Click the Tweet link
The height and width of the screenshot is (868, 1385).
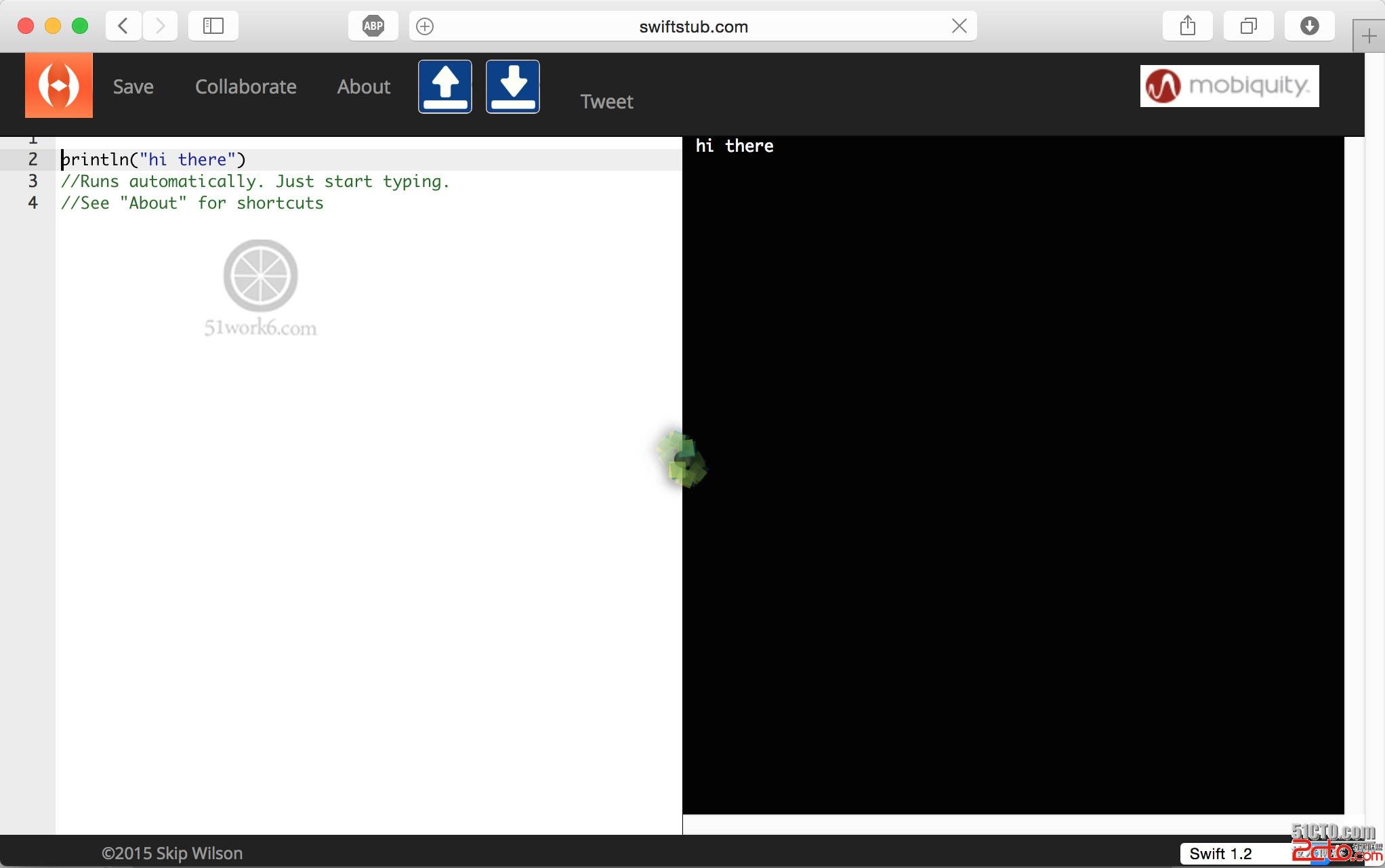tap(606, 102)
